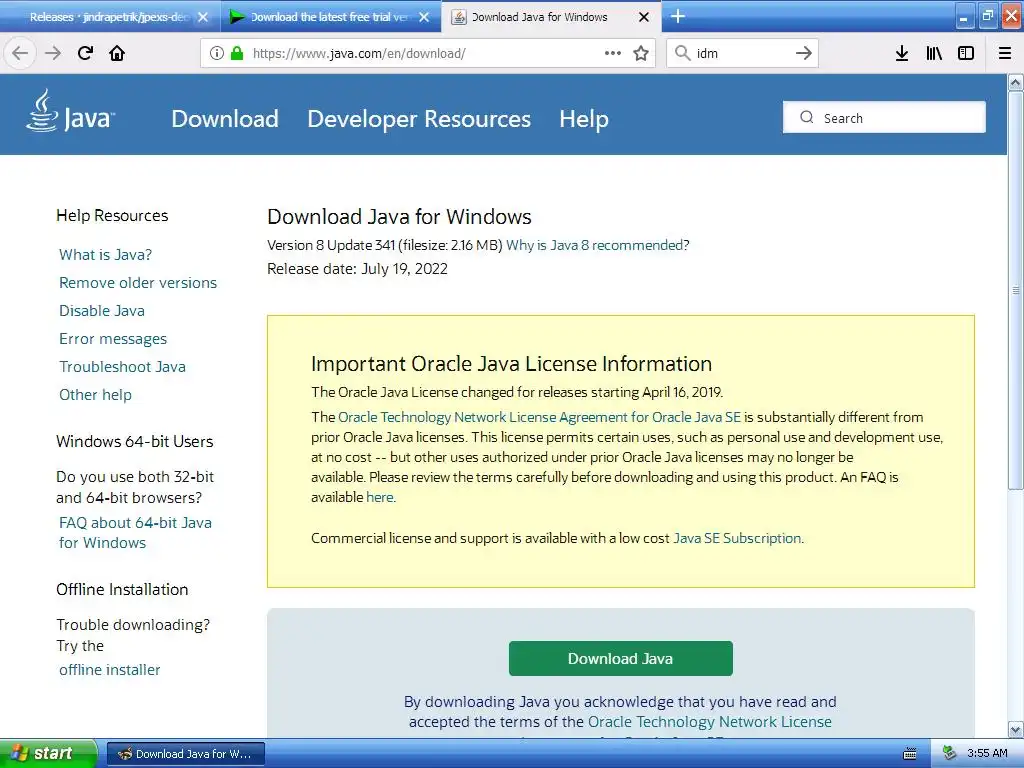This screenshot has height=768, width=1024.
Task: Submit browser search with the arrow
Action: coord(804,53)
